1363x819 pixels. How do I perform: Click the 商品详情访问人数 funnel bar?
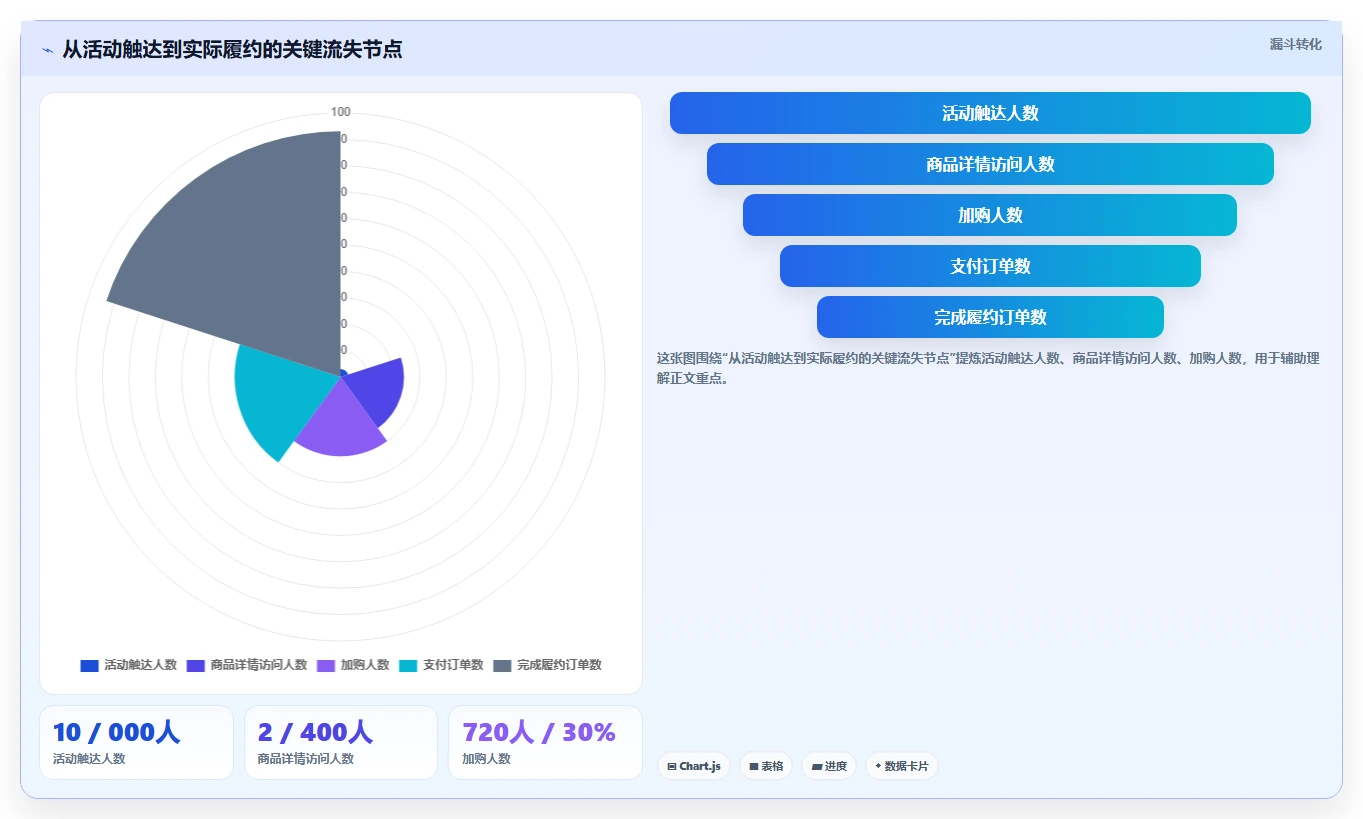click(990, 164)
